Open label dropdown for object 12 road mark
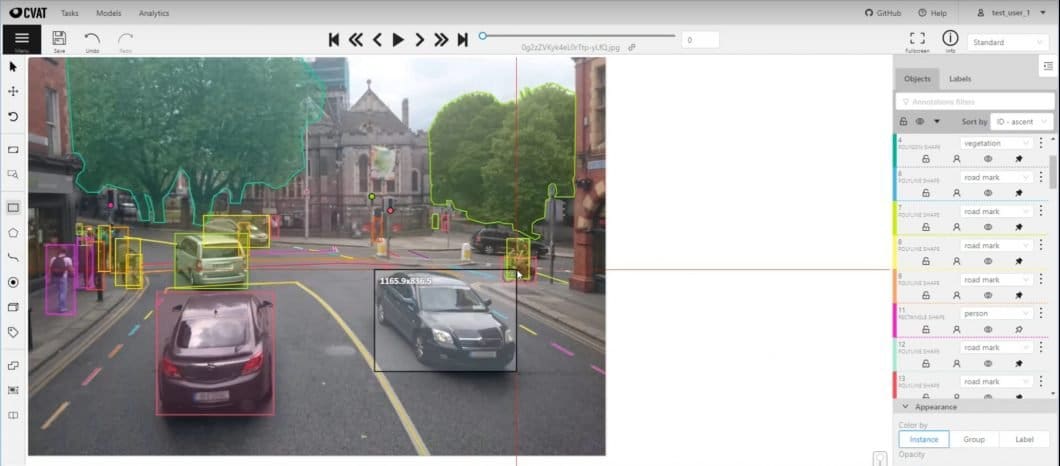Viewport: 1060px width, 466px height. coord(996,348)
